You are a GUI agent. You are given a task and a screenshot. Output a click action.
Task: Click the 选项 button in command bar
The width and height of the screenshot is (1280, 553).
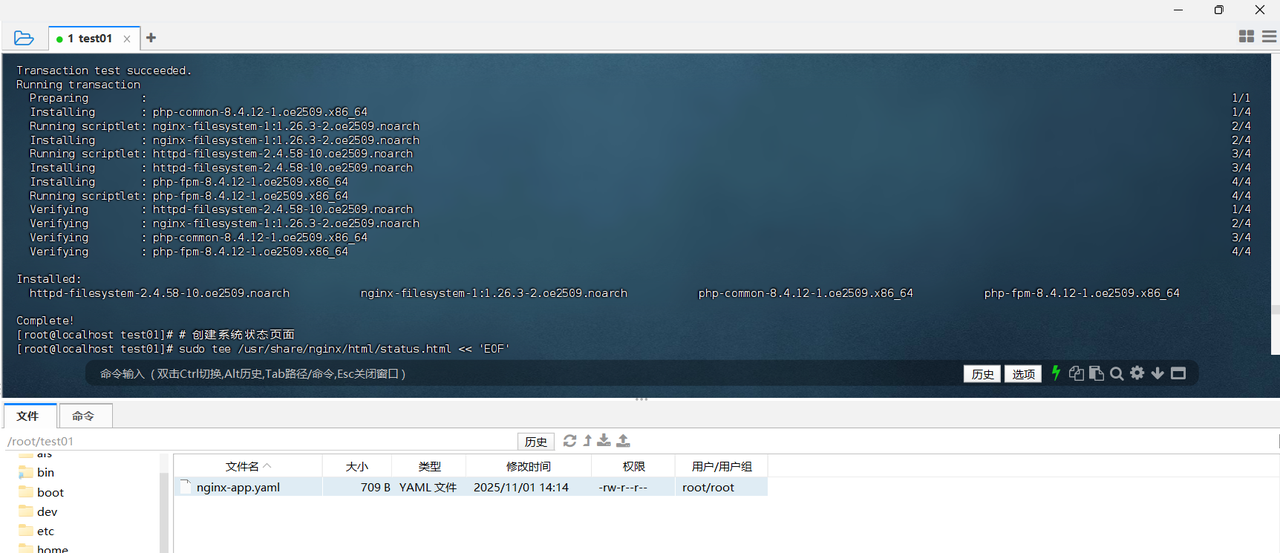click(x=1024, y=374)
